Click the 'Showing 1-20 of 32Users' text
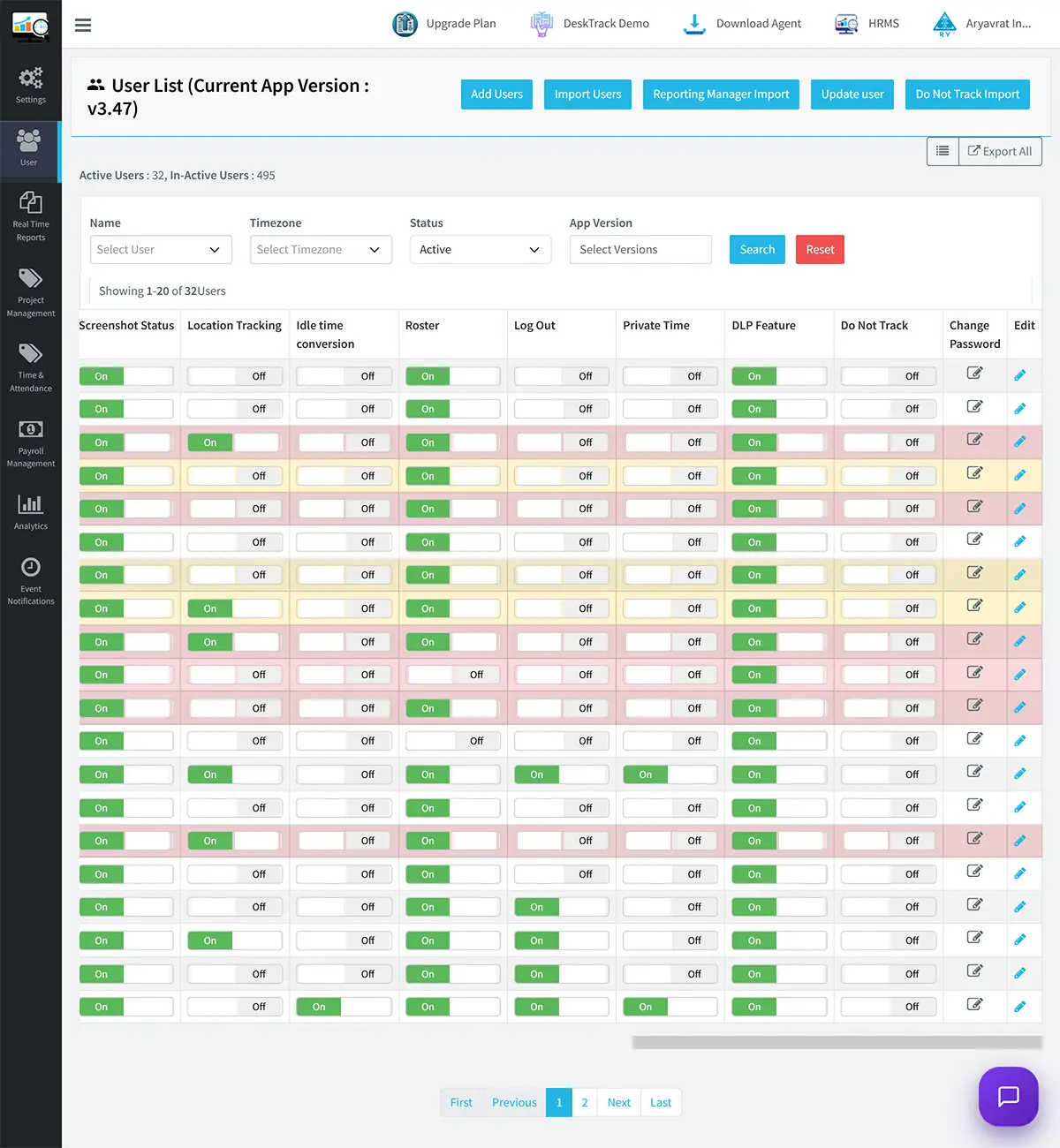This screenshot has height=1148, width=1060. (163, 291)
